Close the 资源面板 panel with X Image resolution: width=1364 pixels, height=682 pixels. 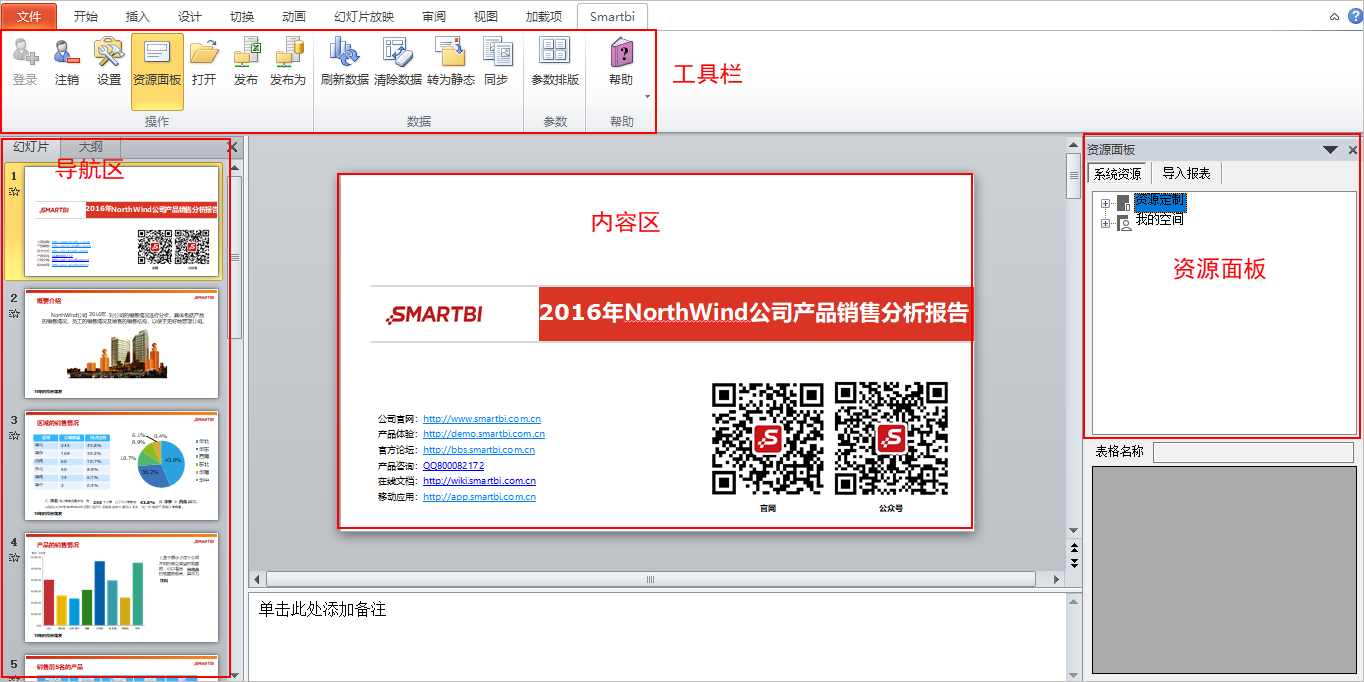(x=1353, y=150)
